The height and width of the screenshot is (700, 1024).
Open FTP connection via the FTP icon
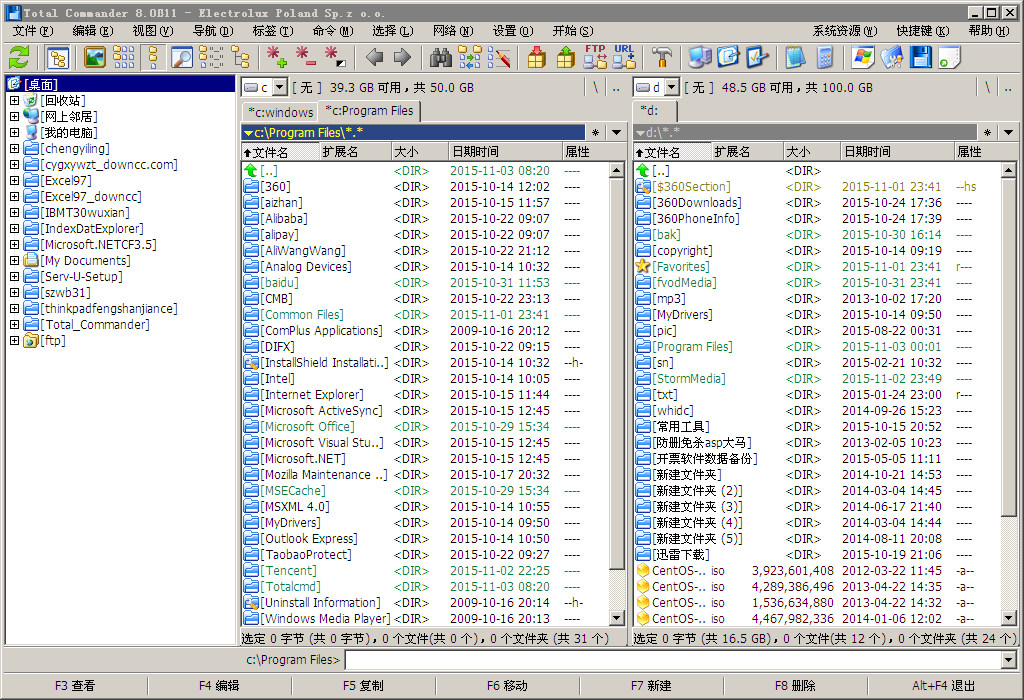click(595, 57)
